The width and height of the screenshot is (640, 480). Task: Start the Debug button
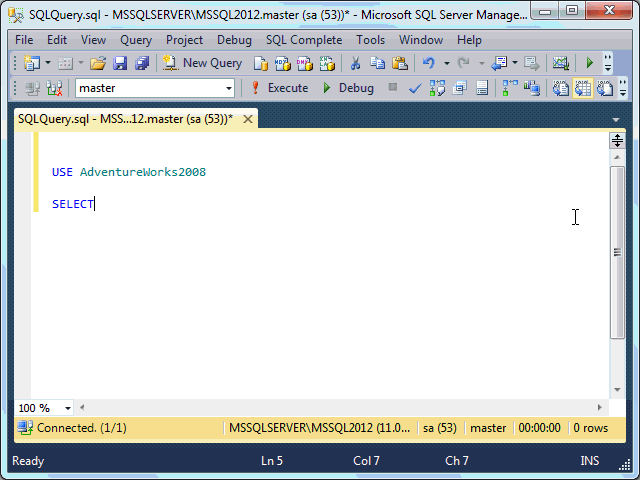pos(348,88)
